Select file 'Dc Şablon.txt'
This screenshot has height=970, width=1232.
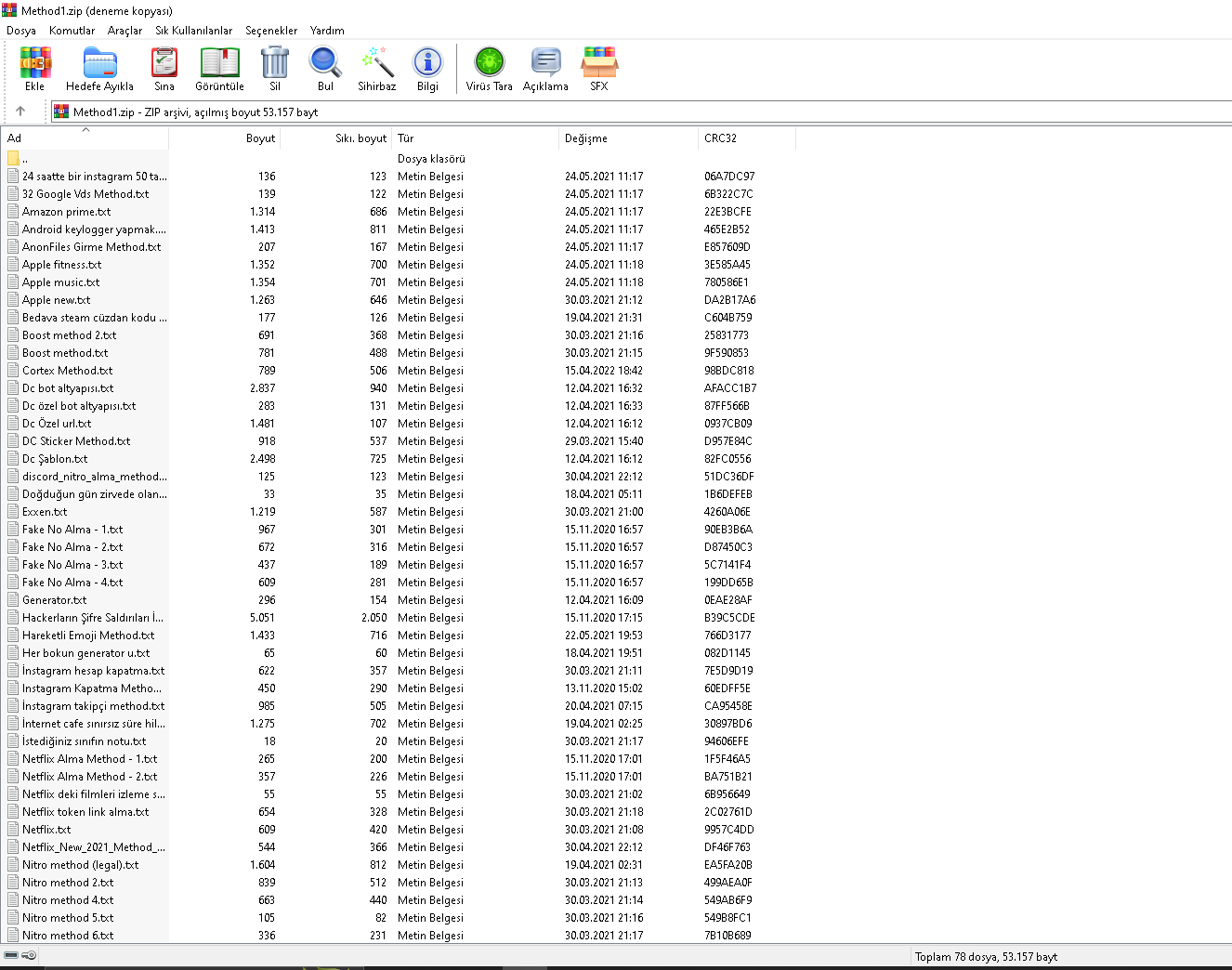pyautogui.click(x=55, y=459)
